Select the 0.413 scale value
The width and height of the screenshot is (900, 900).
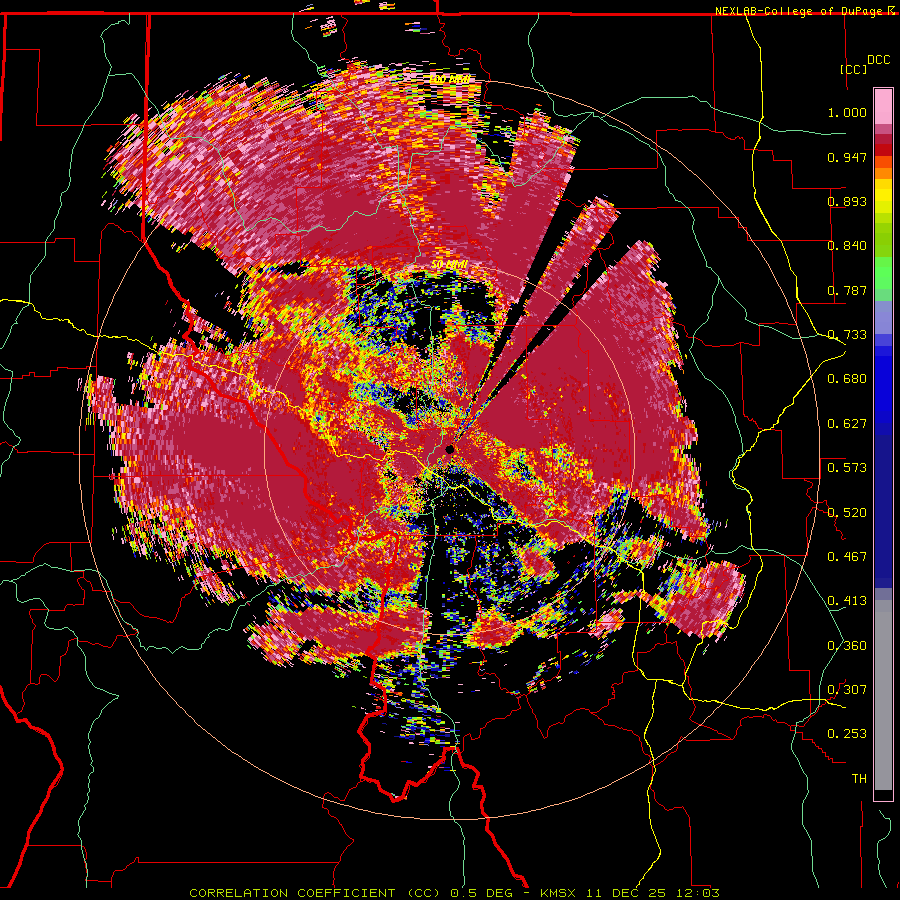pyautogui.click(x=847, y=601)
